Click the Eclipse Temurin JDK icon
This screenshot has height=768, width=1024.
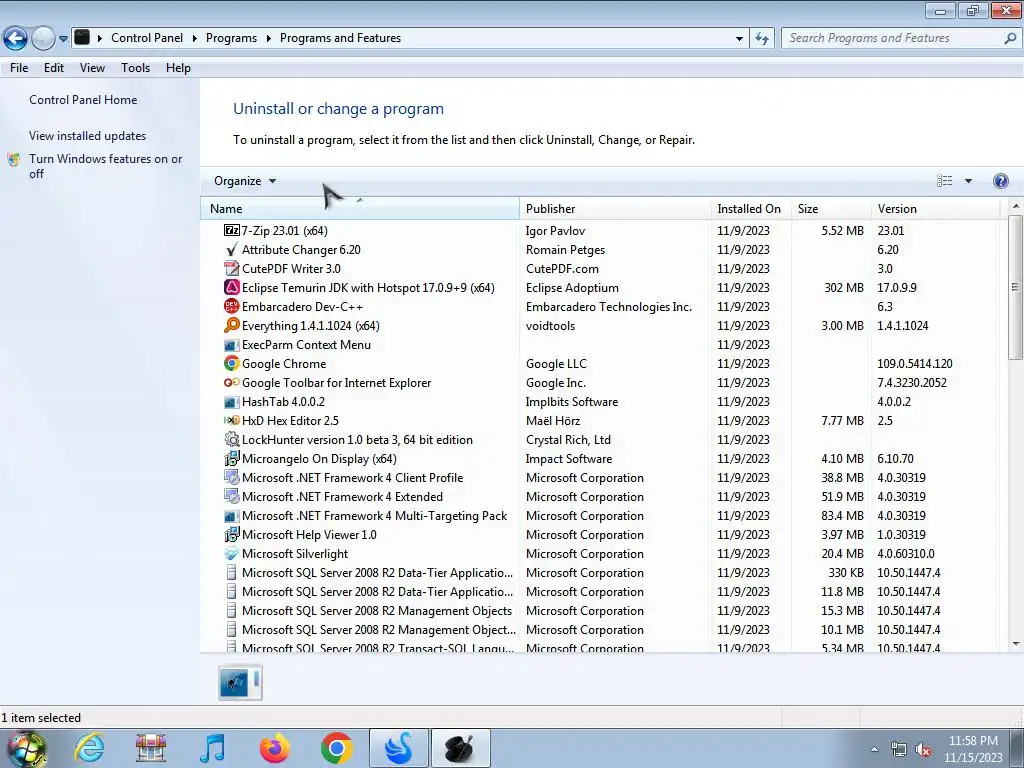click(x=231, y=287)
